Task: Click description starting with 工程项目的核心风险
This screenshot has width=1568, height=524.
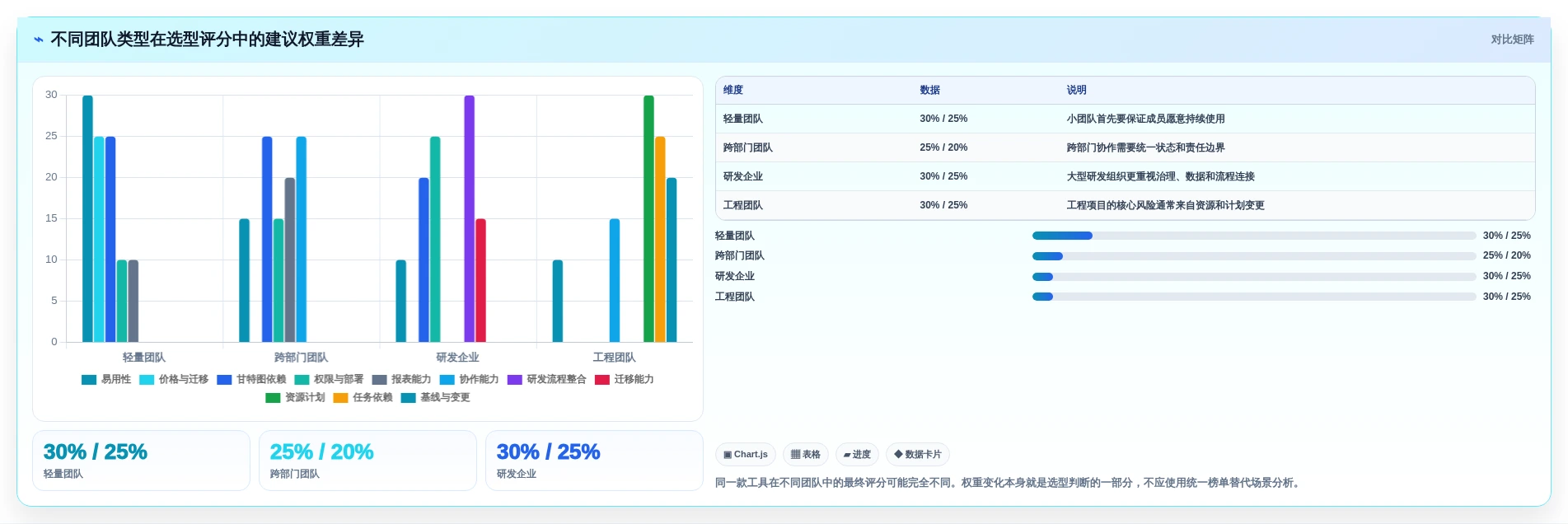Action: pyautogui.click(x=1165, y=206)
